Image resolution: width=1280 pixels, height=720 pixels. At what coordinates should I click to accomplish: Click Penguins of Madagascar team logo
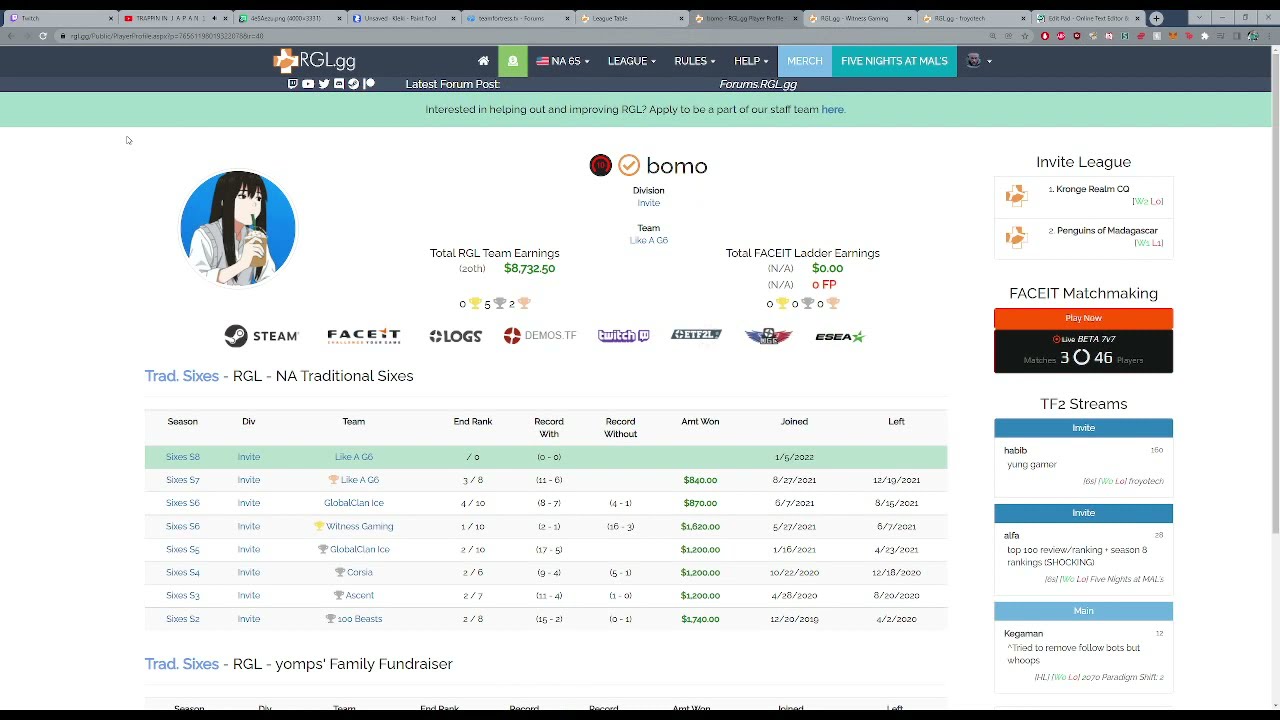[1016, 236]
